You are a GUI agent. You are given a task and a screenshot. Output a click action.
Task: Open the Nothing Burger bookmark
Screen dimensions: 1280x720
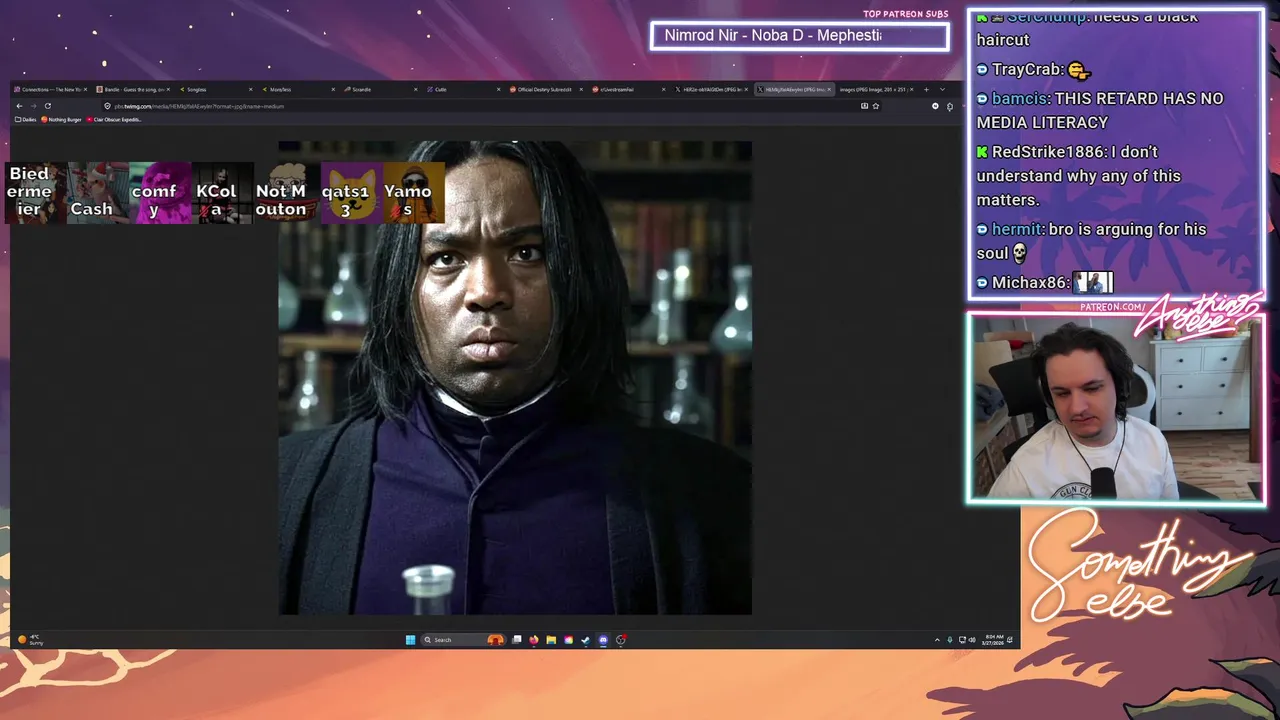(61, 119)
